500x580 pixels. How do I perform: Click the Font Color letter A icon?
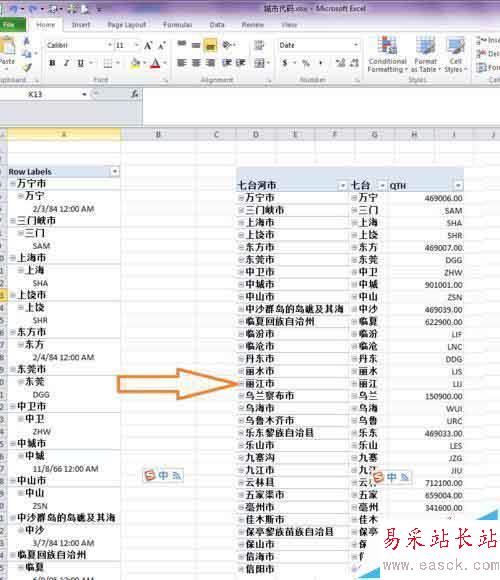coord(156,63)
